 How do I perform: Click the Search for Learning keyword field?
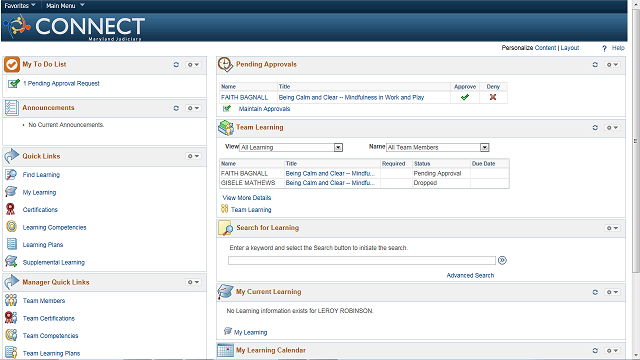[x=362, y=260]
